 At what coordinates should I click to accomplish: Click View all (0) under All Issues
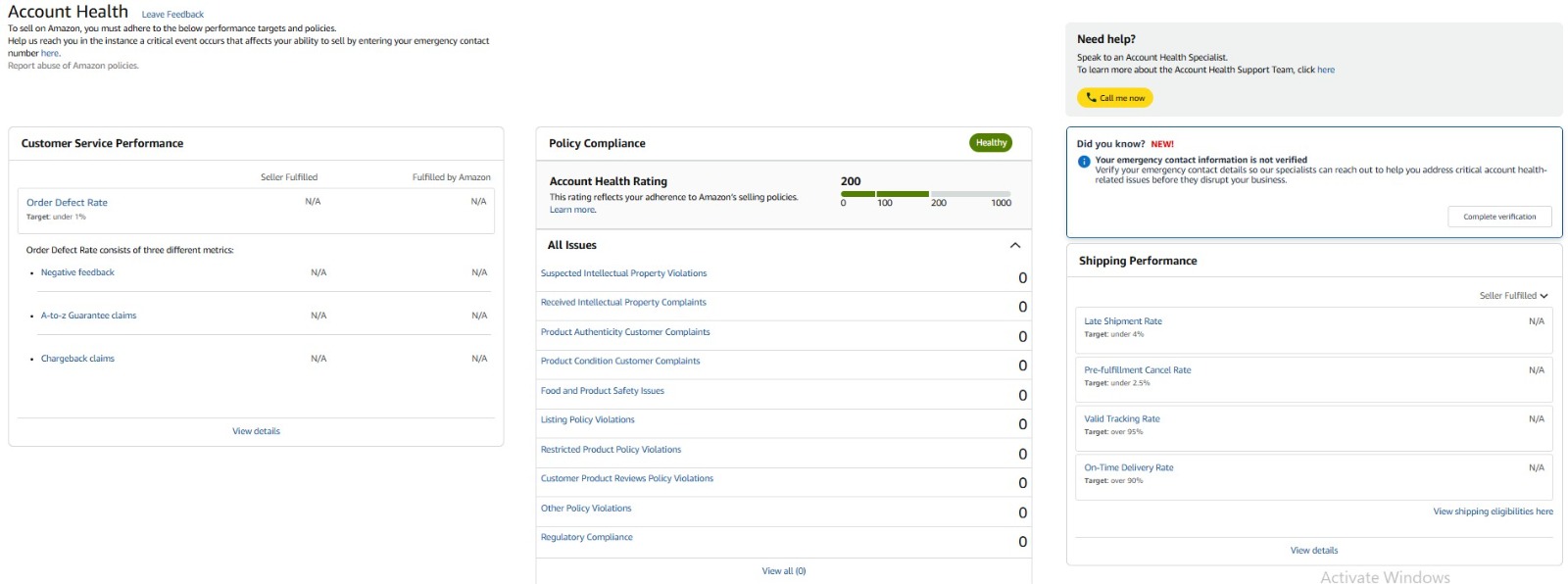(784, 571)
